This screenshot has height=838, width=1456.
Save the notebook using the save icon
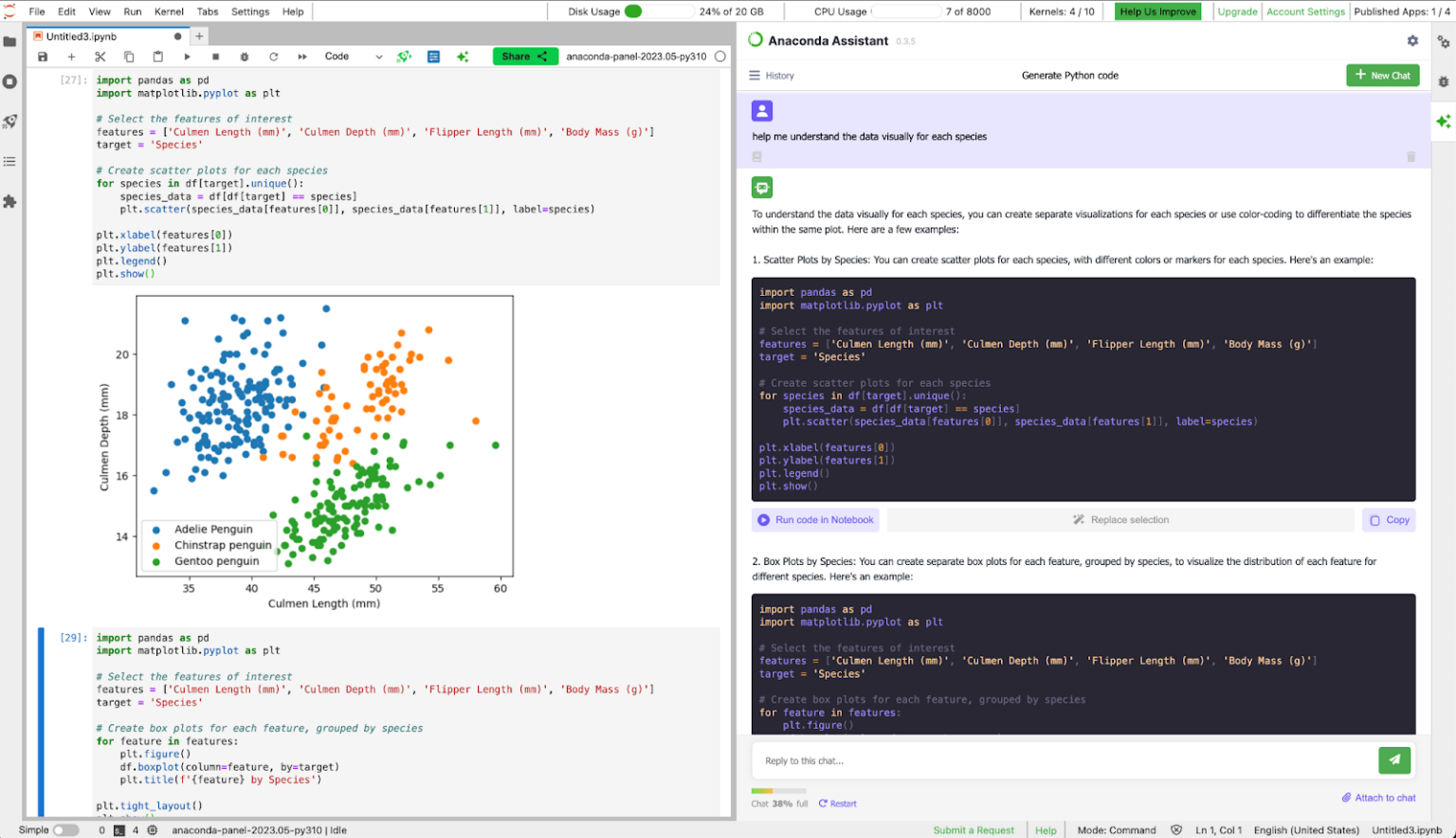pos(42,56)
